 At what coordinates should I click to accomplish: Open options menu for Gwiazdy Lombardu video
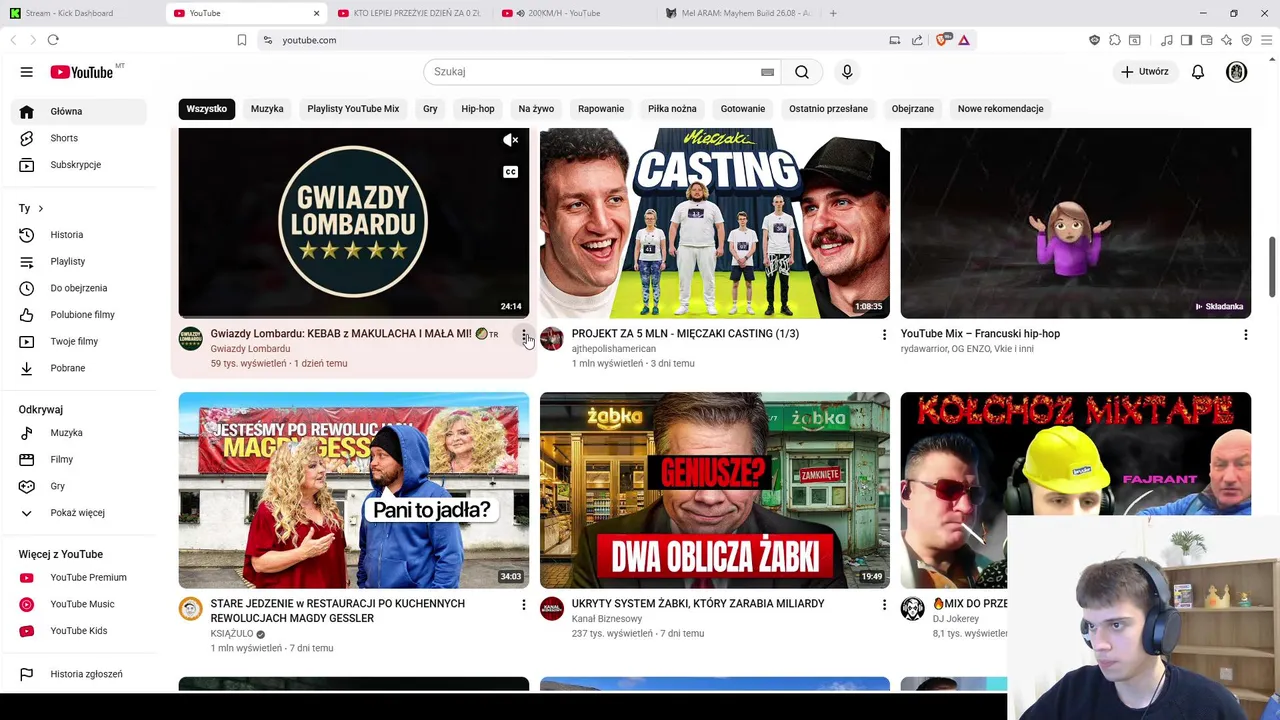[x=523, y=335]
